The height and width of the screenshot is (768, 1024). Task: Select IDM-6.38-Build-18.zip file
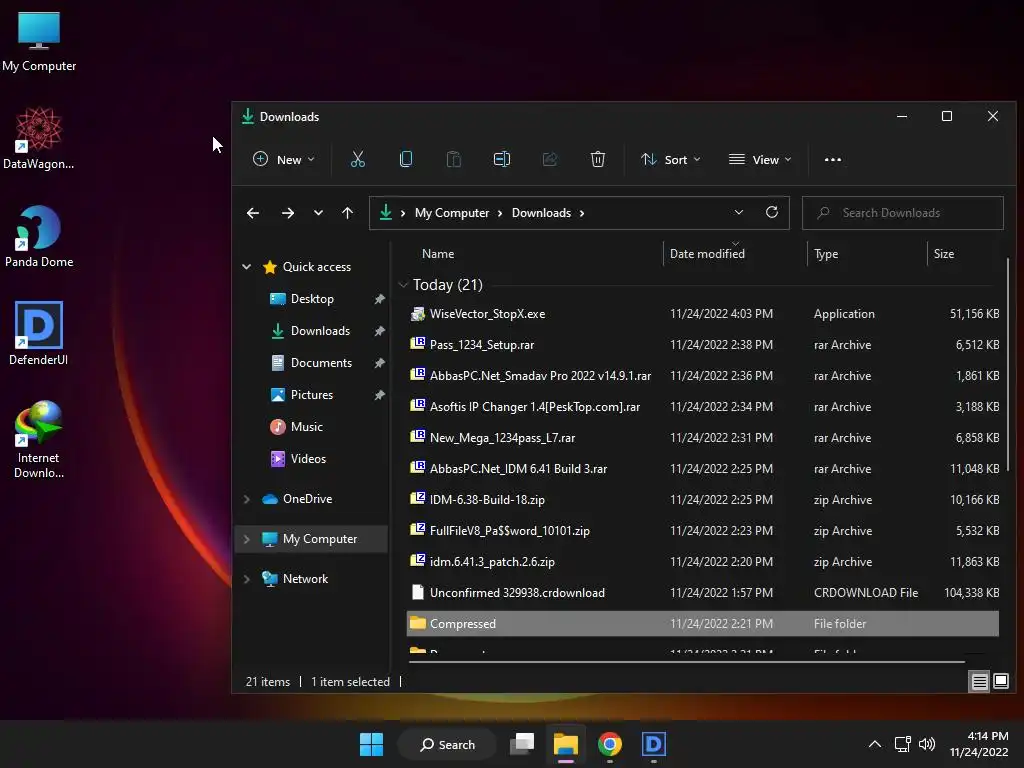pos(703,500)
